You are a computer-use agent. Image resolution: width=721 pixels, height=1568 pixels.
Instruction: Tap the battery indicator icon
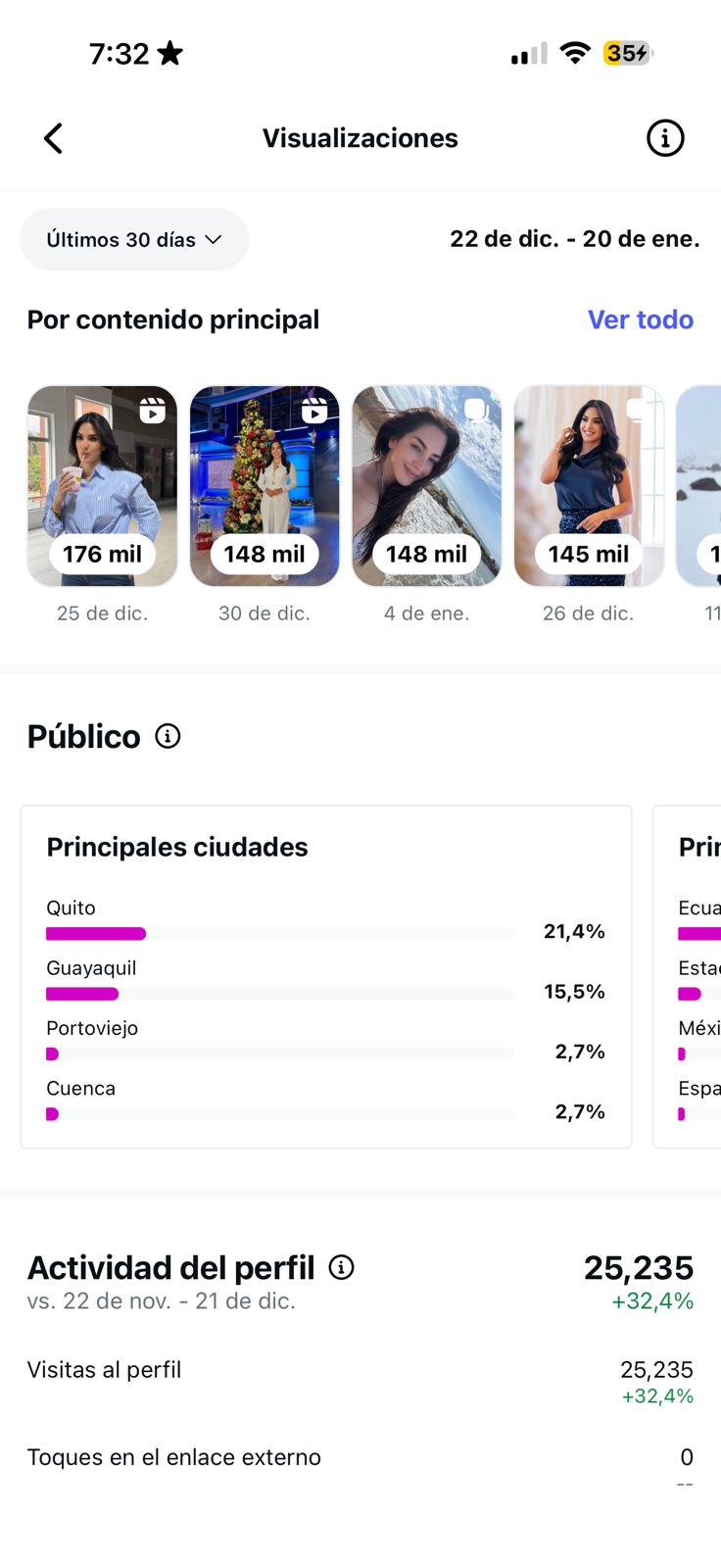click(627, 53)
